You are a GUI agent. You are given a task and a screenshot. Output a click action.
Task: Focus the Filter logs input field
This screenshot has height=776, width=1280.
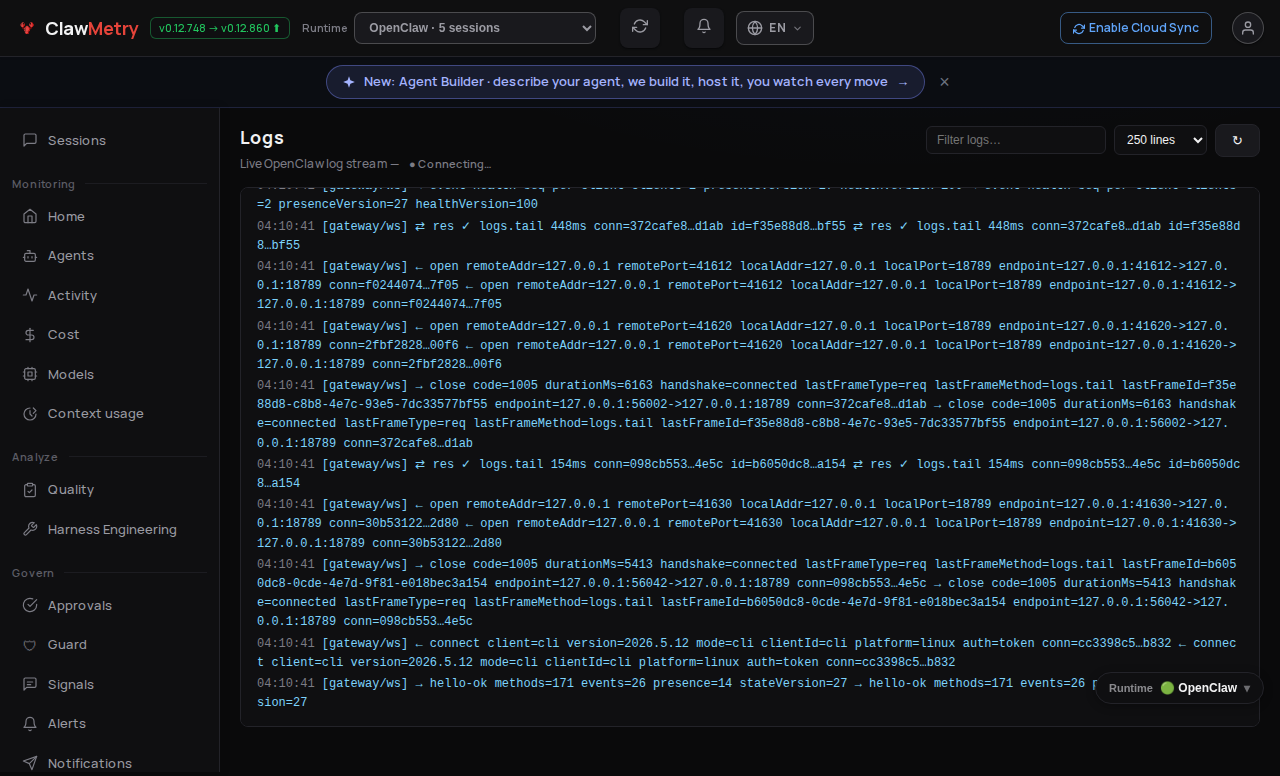1016,140
